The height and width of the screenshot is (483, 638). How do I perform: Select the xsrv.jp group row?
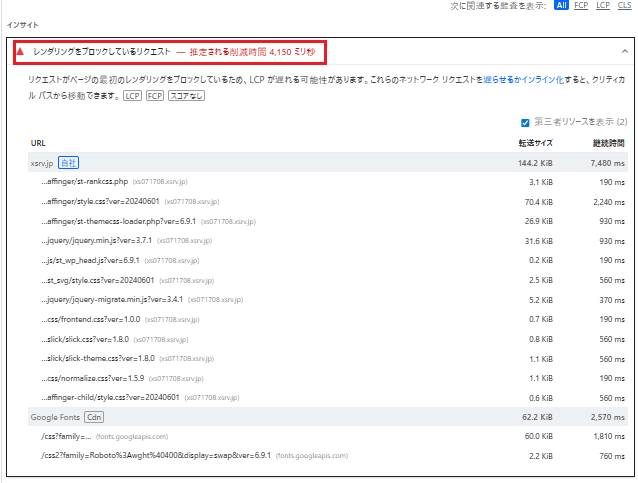pyautogui.click(x=300, y=162)
